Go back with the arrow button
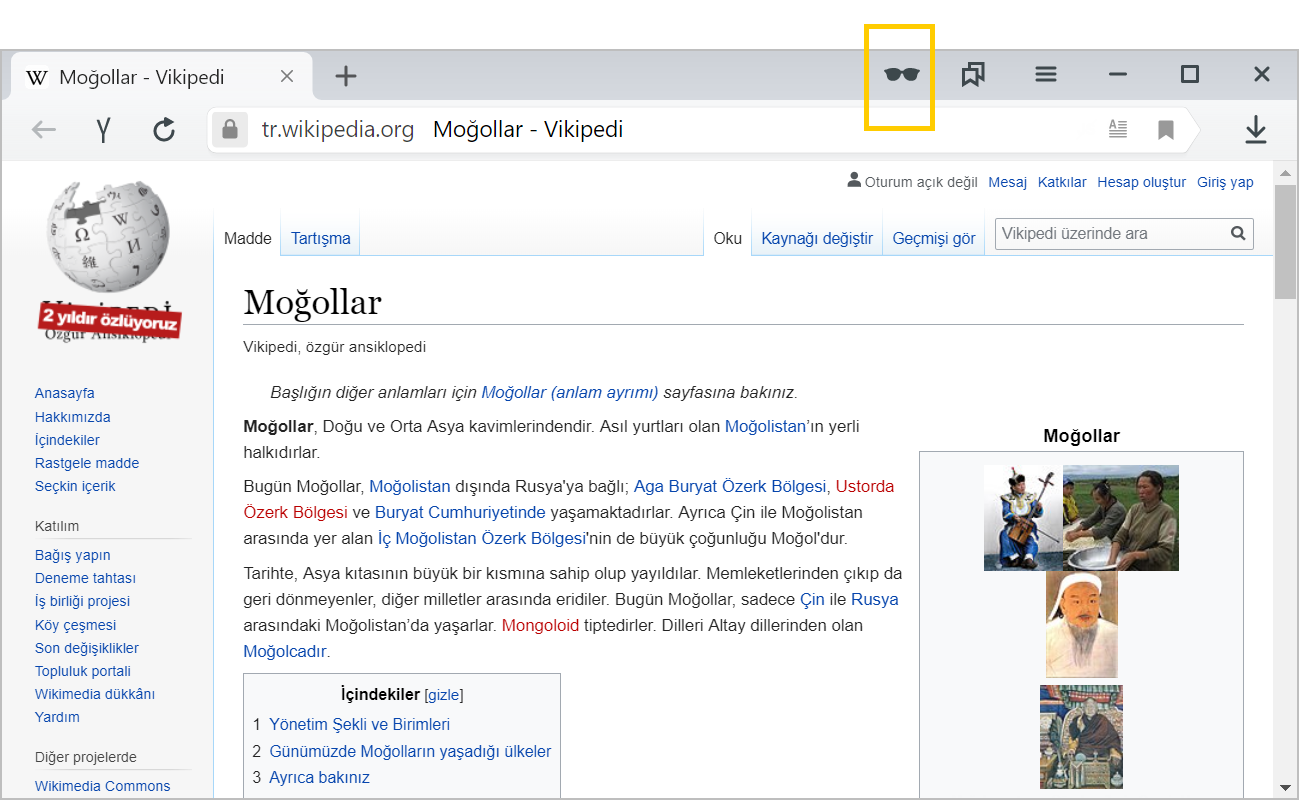Viewport: 1299px width, 800px height. click(x=44, y=129)
